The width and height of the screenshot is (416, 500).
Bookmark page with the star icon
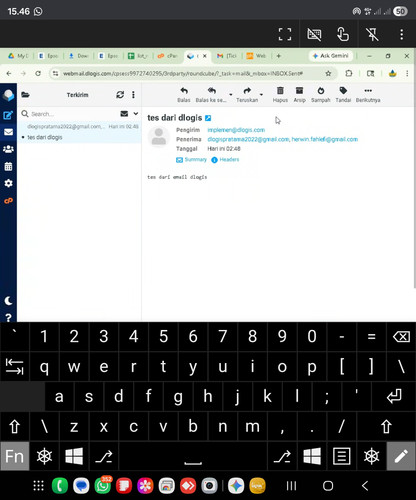pos(328,73)
